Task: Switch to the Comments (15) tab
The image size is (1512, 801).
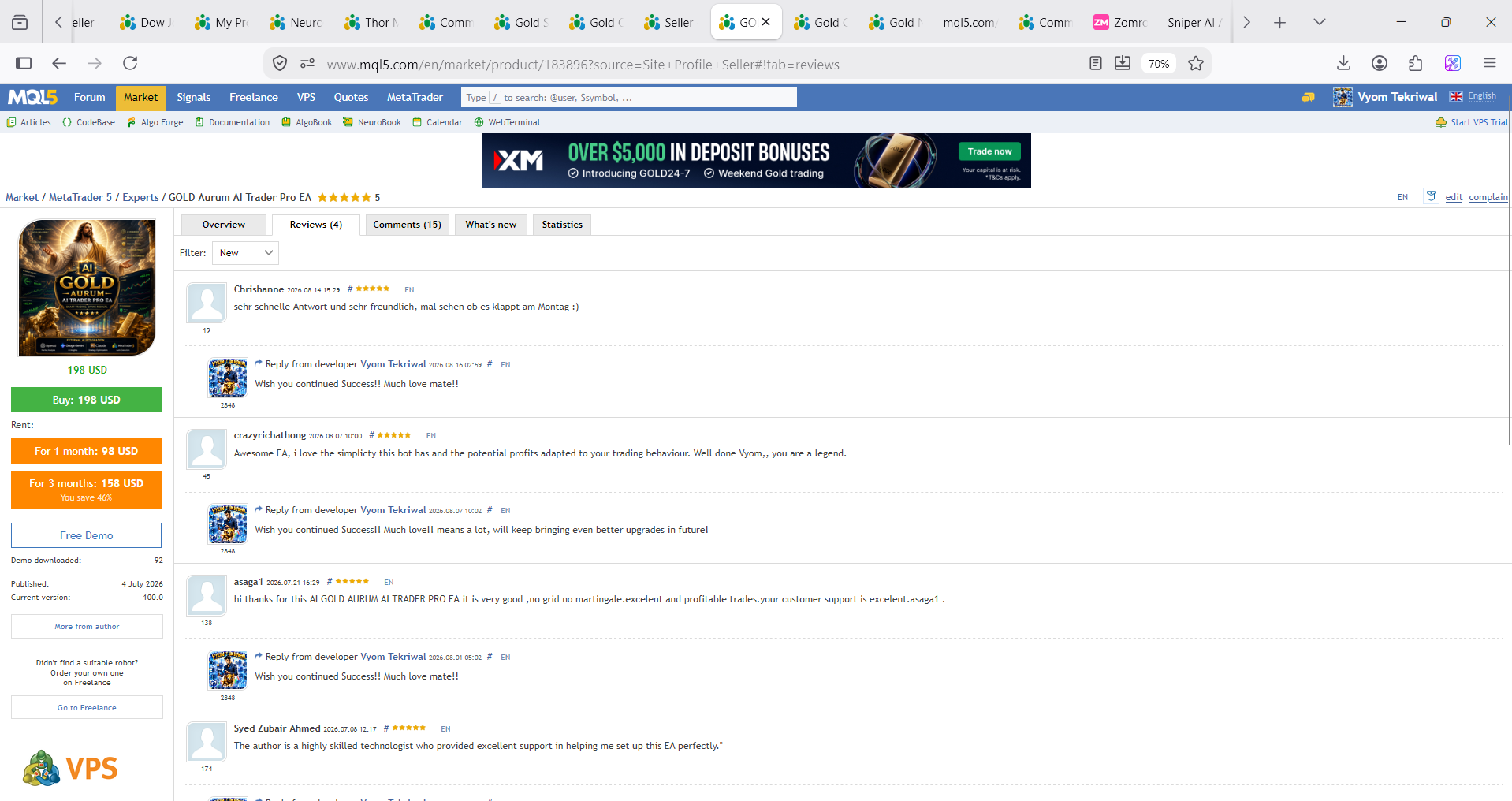Action: pyautogui.click(x=407, y=225)
